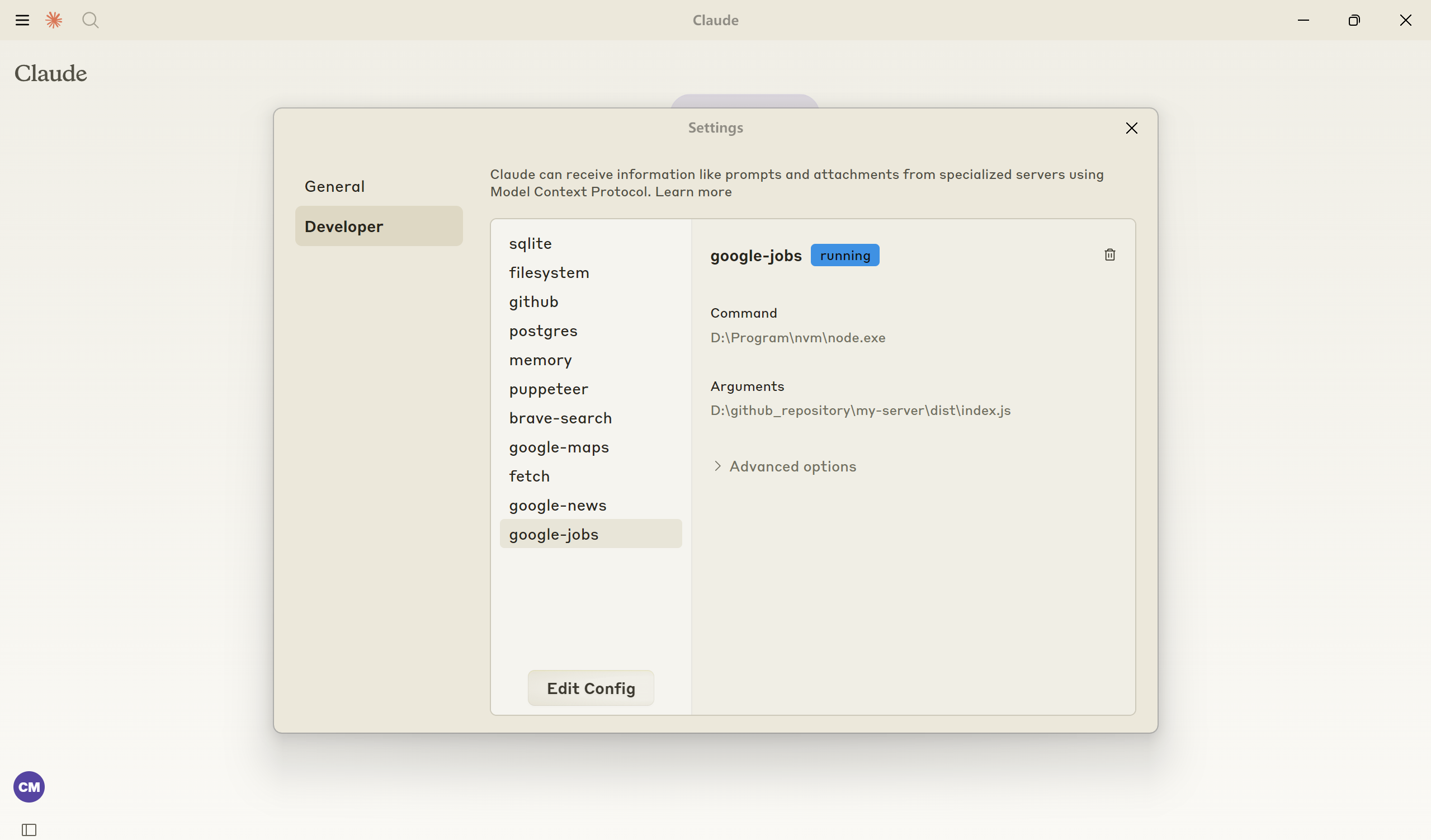Open search with the magnifier icon
1431x840 pixels.
click(90, 21)
